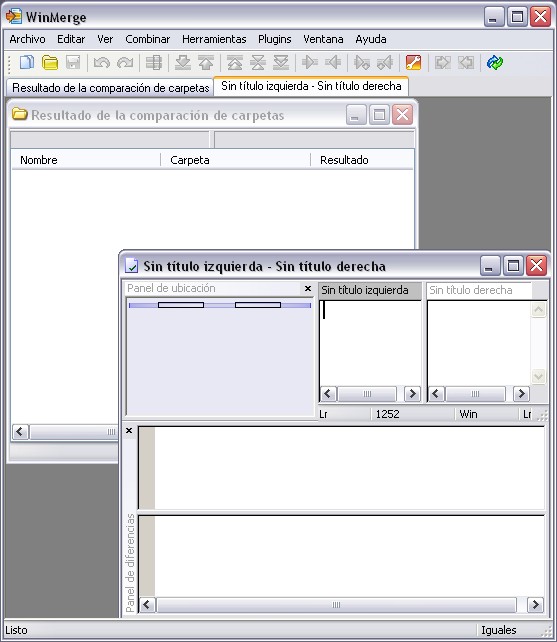Open the Ayuda menu
Screen dimensions: 557x642
(x=371, y=39)
